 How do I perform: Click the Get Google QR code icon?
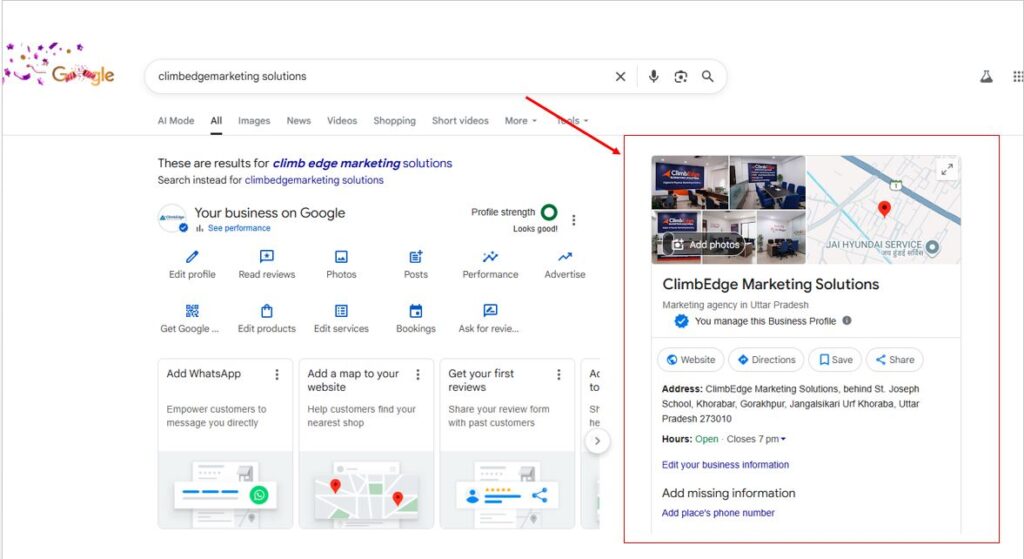point(192,311)
